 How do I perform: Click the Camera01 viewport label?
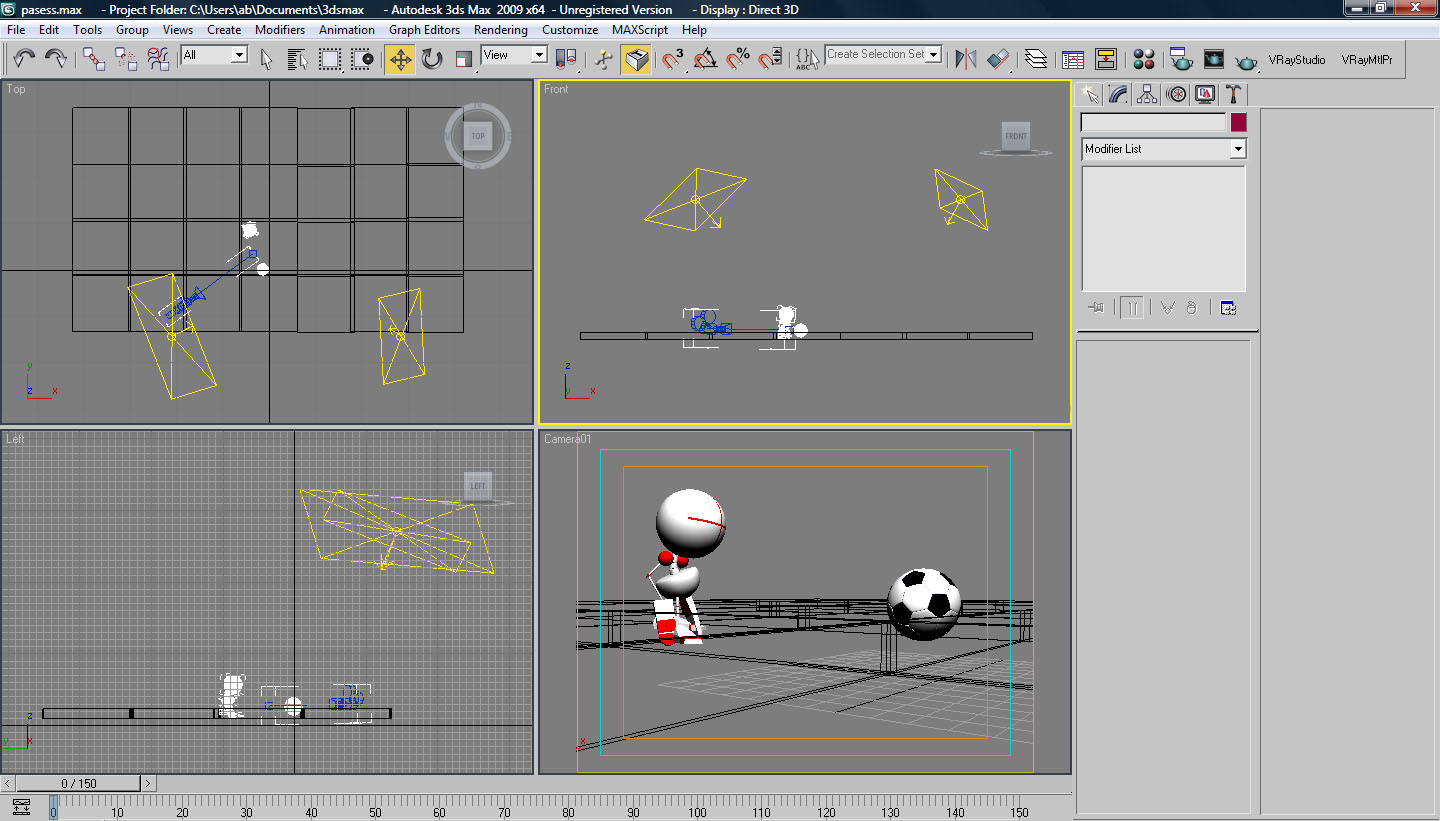click(568, 439)
